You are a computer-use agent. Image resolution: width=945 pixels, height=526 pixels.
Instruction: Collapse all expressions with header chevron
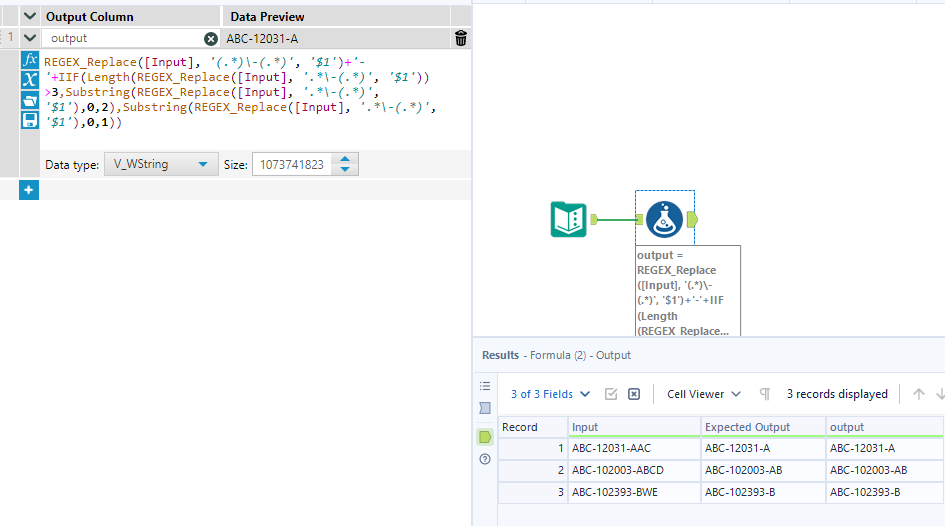point(30,16)
